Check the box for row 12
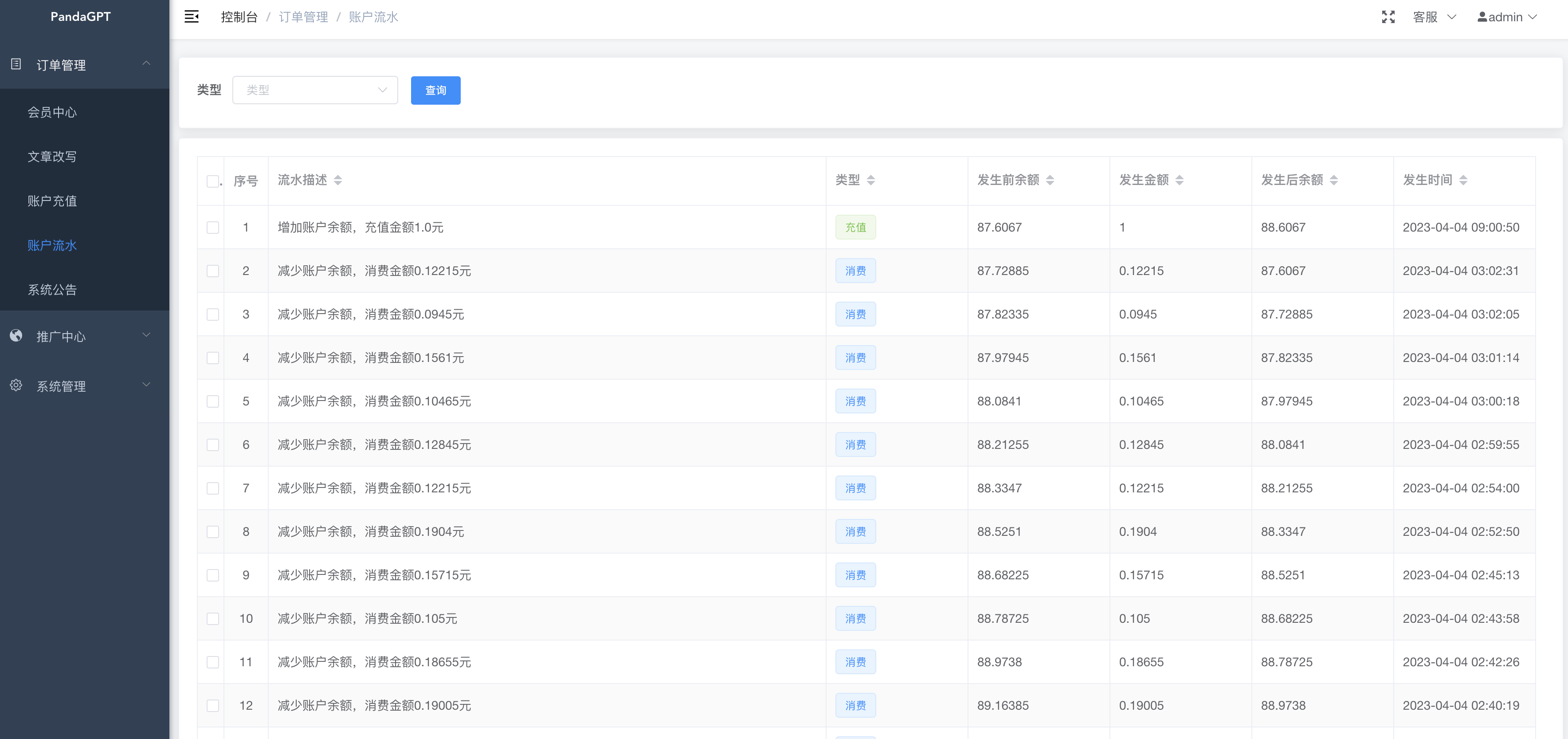This screenshot has height=739, width=1568. (x=212, y=706)
